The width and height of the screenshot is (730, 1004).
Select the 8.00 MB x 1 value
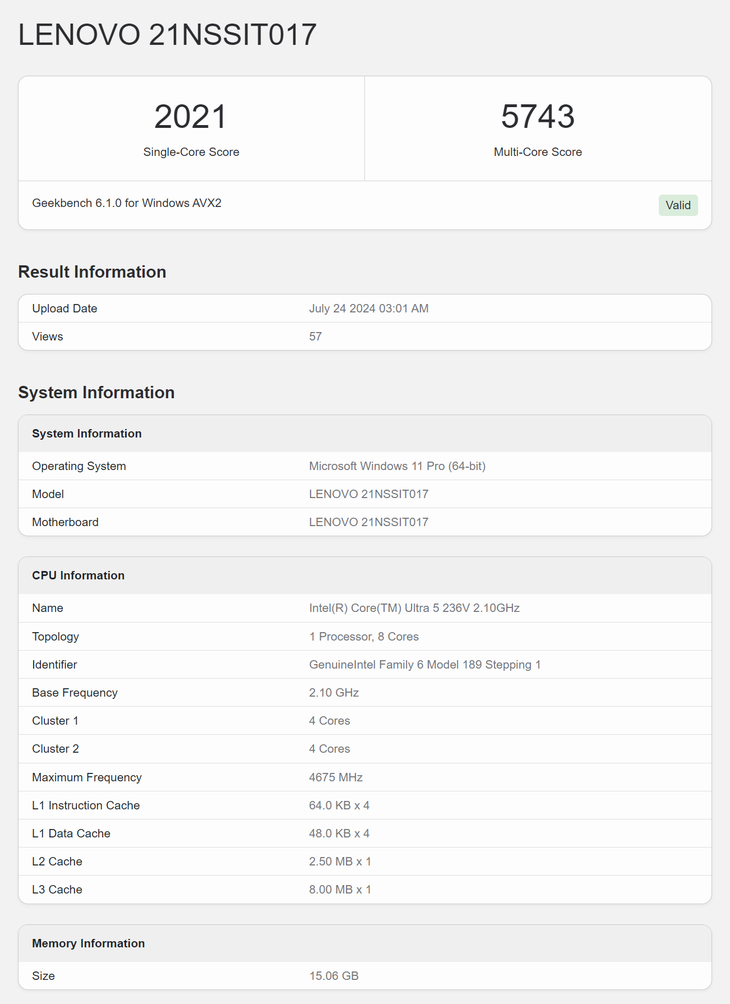click(340, 889)
